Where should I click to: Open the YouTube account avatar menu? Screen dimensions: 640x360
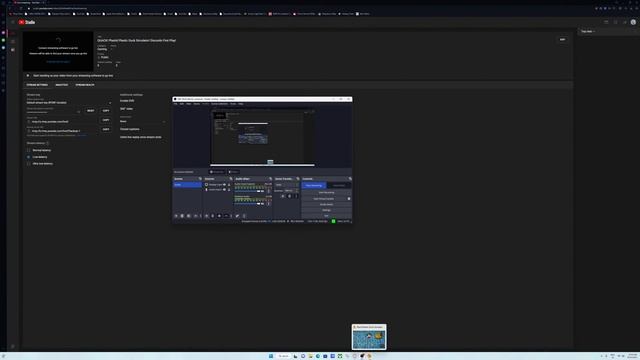click(x=633, y=22)
